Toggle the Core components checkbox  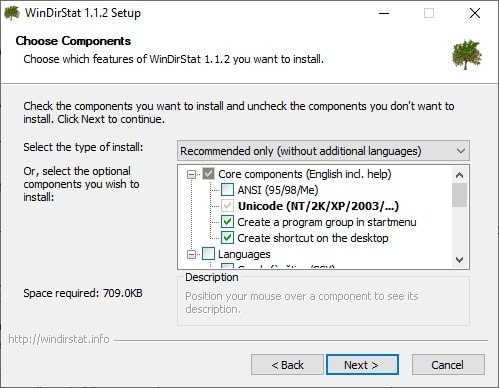[x=208, y=174]
